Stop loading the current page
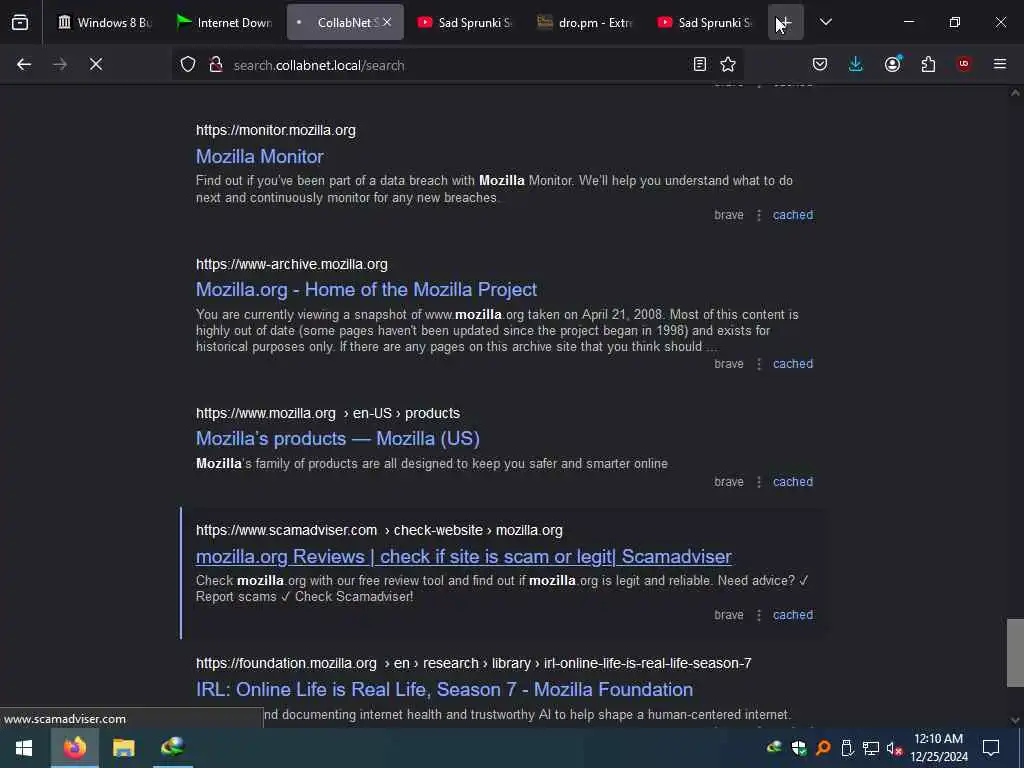This screenshot has width=1024, height=768. 96,64
